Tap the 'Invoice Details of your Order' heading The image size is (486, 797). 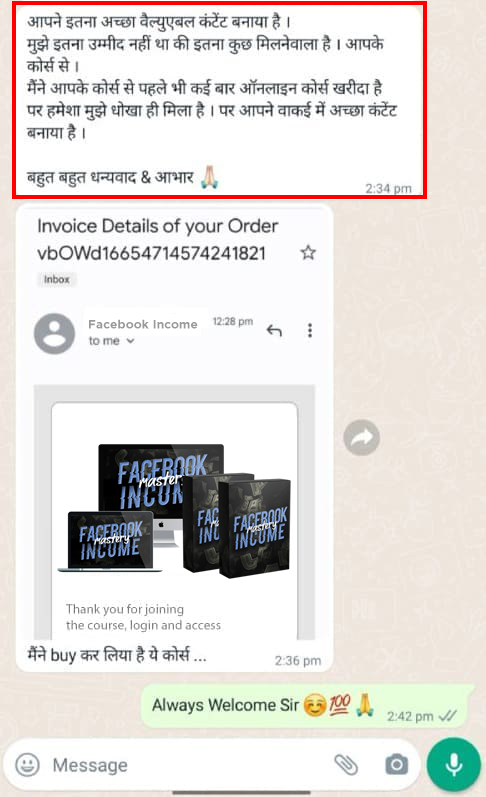[157, 226]
